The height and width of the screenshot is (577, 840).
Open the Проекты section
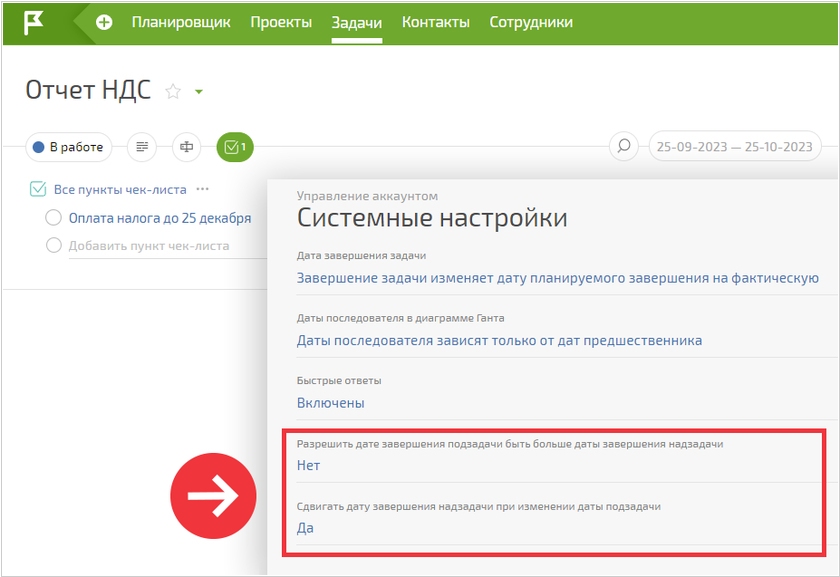click(x=281, y=22)
